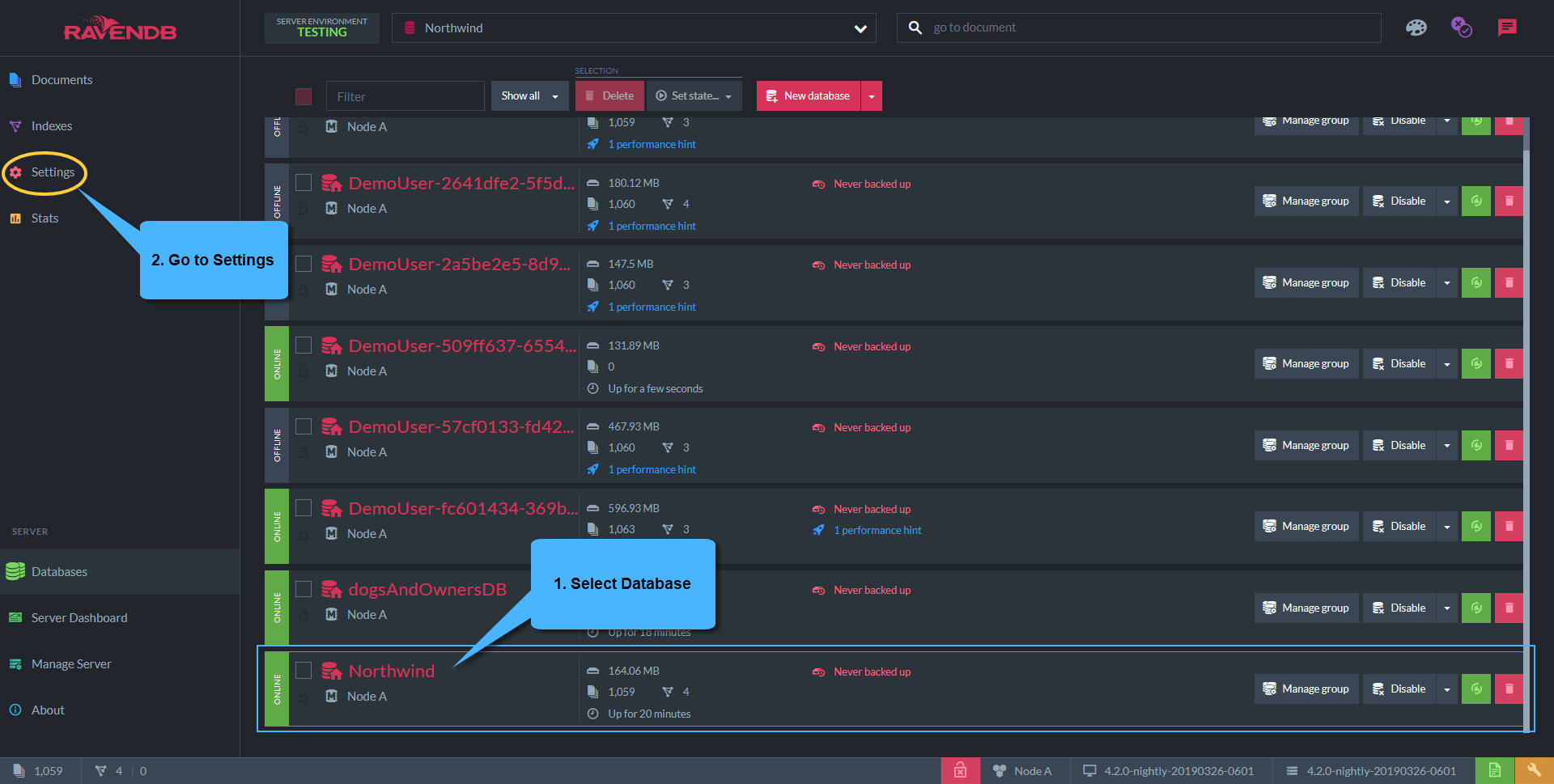
Task: Expand the New database arrow dropdown
Action: [871, 95]
